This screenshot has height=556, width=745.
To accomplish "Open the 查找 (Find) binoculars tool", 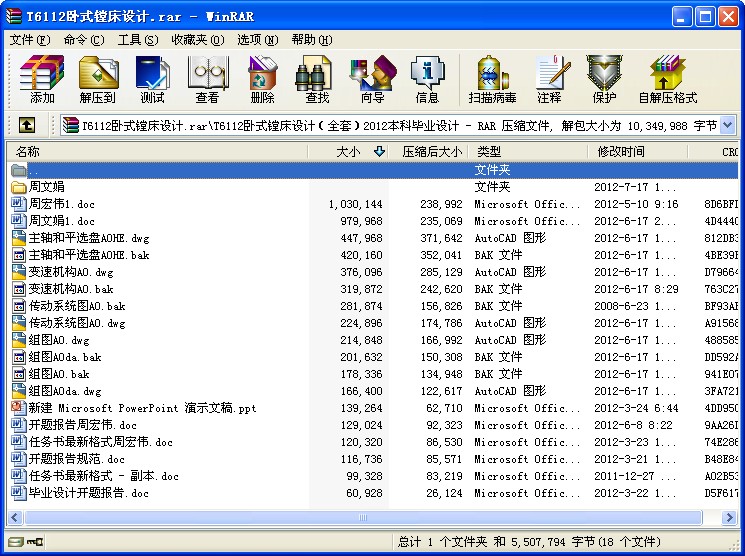I will (317, 79).
